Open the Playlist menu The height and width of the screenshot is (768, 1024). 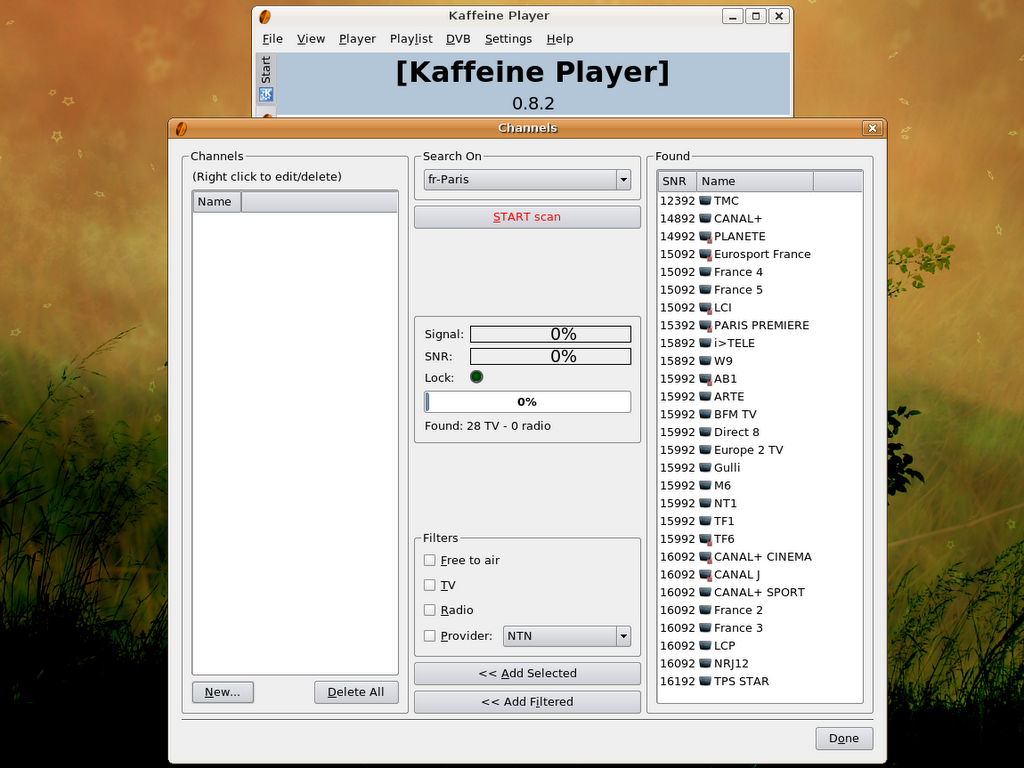tap(411, 39)
